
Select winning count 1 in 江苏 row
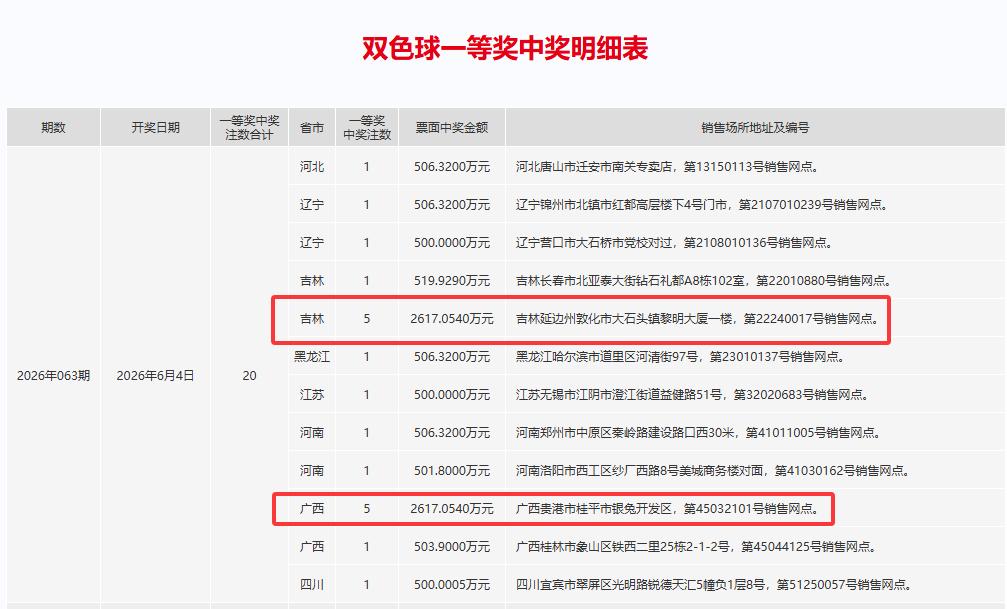[367, 394]
